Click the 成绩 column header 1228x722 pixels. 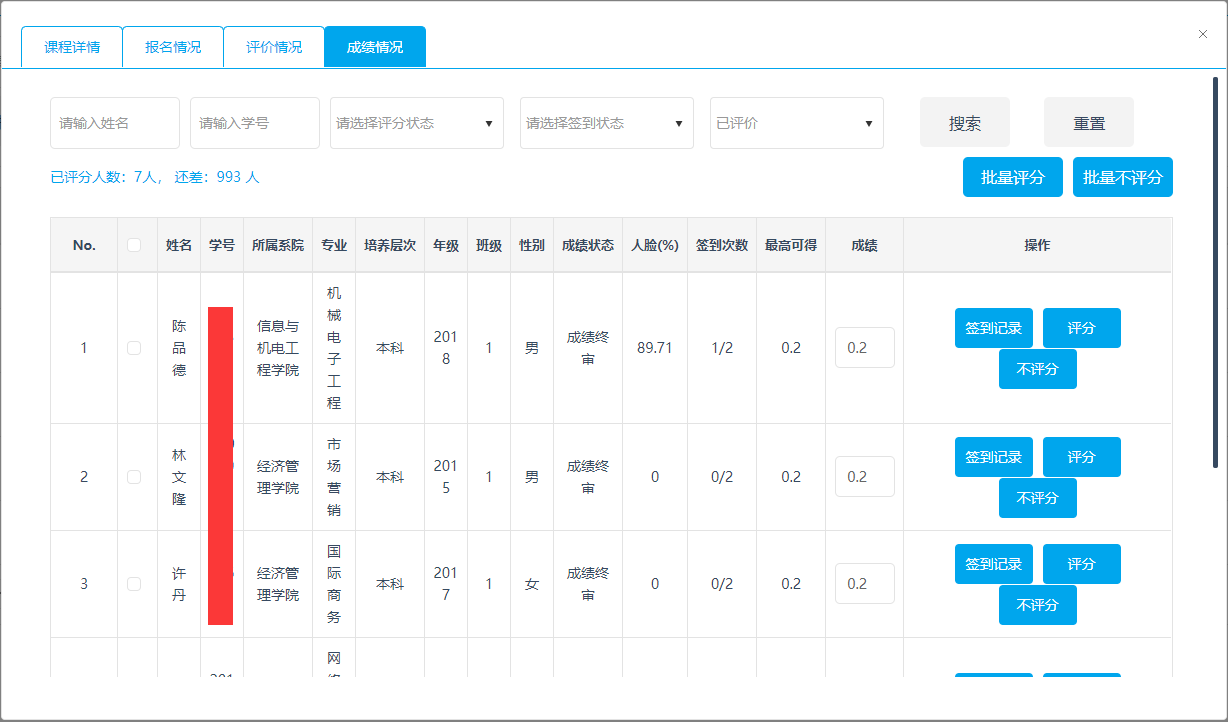click(865, 245)
